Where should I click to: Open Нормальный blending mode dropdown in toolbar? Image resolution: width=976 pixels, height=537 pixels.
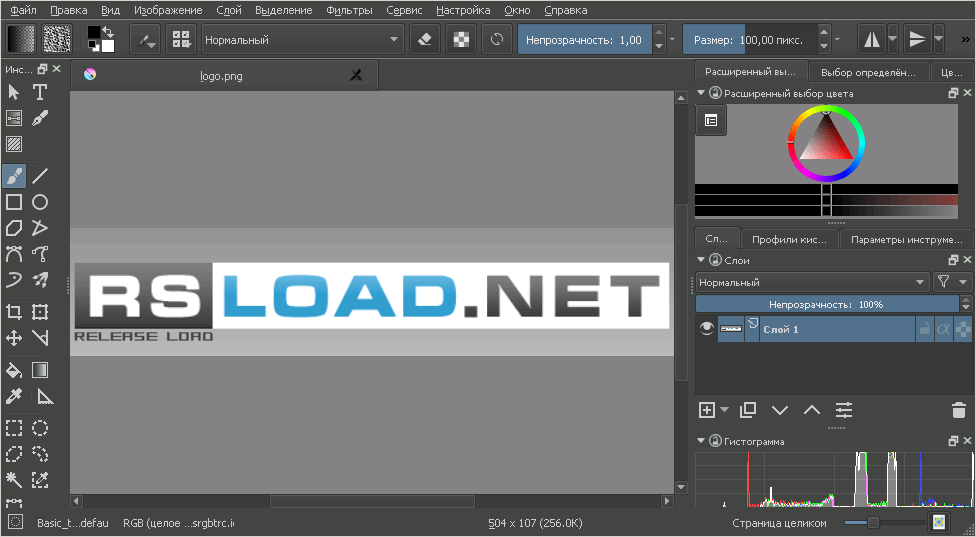point(303,40)
